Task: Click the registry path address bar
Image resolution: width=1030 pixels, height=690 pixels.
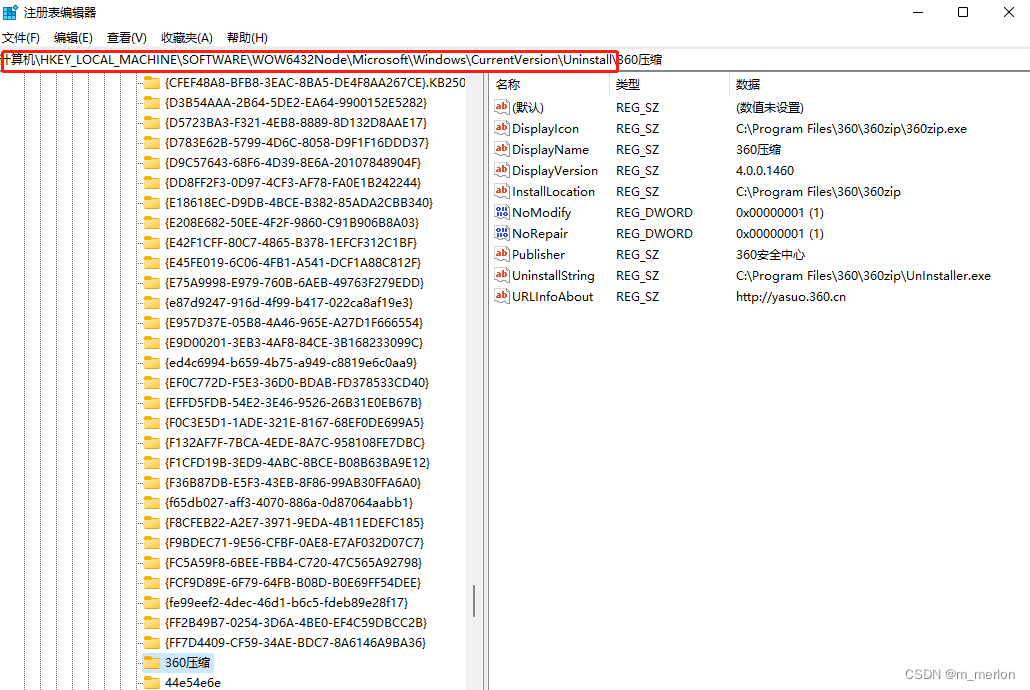Action: pos(515,60)
